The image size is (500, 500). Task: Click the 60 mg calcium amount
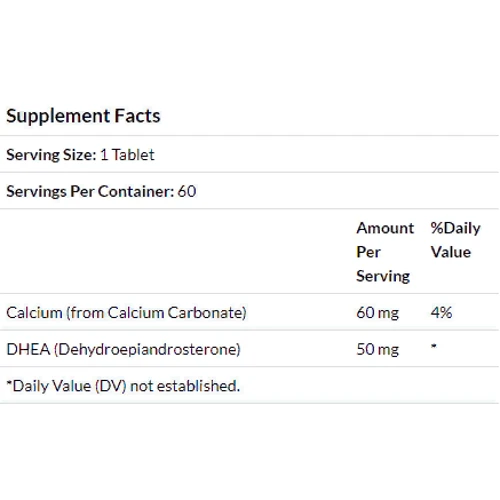click(x=377, y=313)
